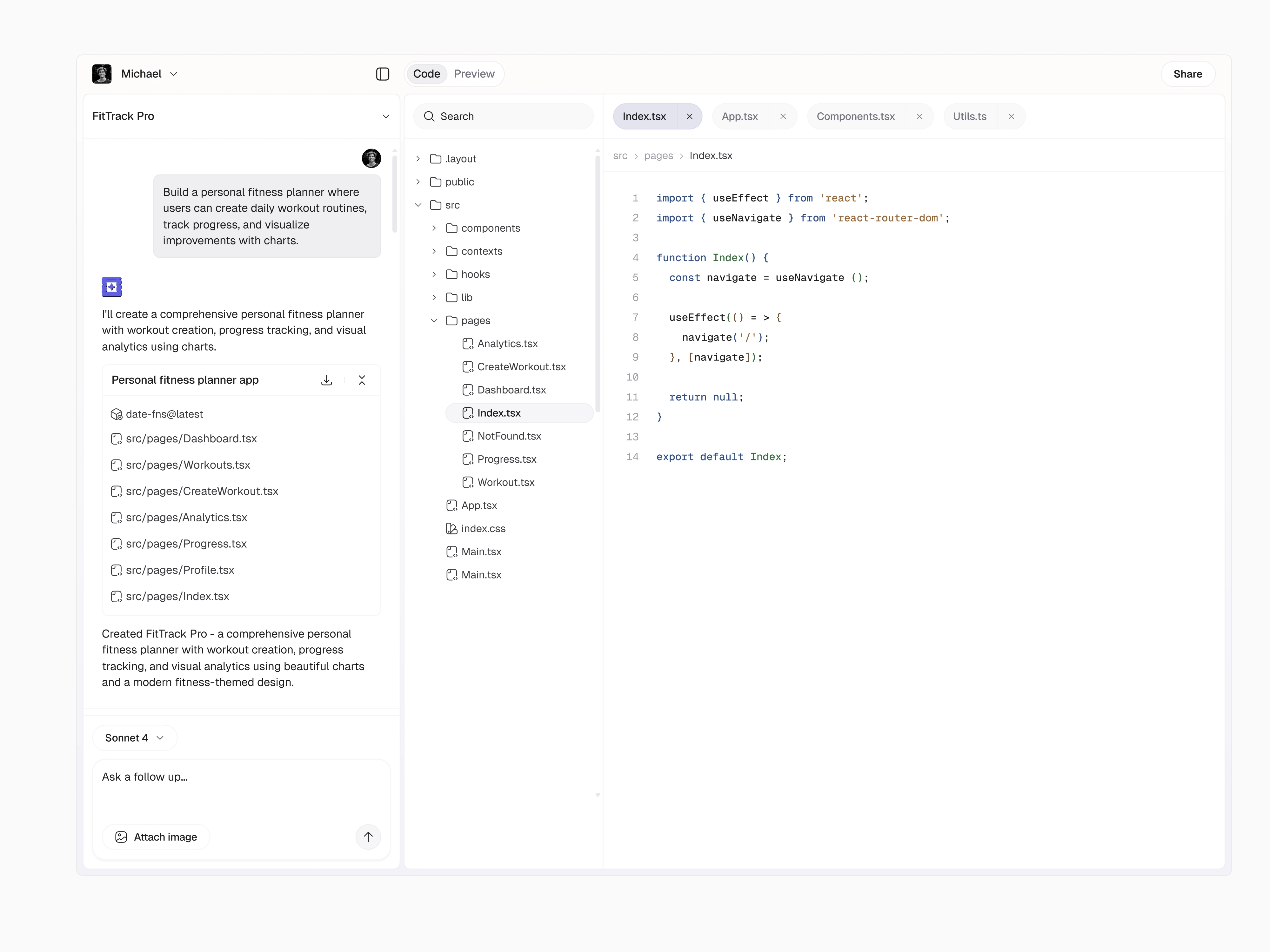Collapse the Personal fitness planner app card
The height and width of the screenshot is (952, 1270).
tap(362, 380)
